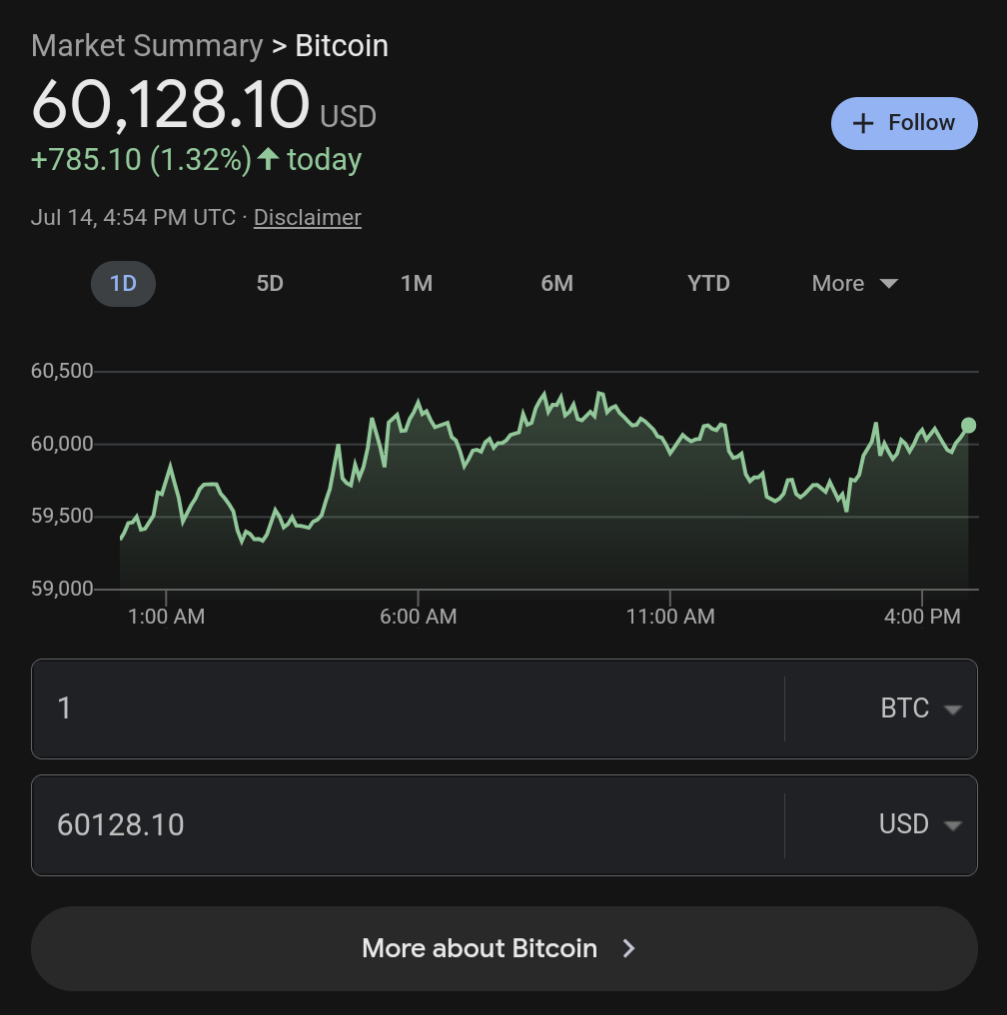Open the Disclaimer link

[307, 217]
